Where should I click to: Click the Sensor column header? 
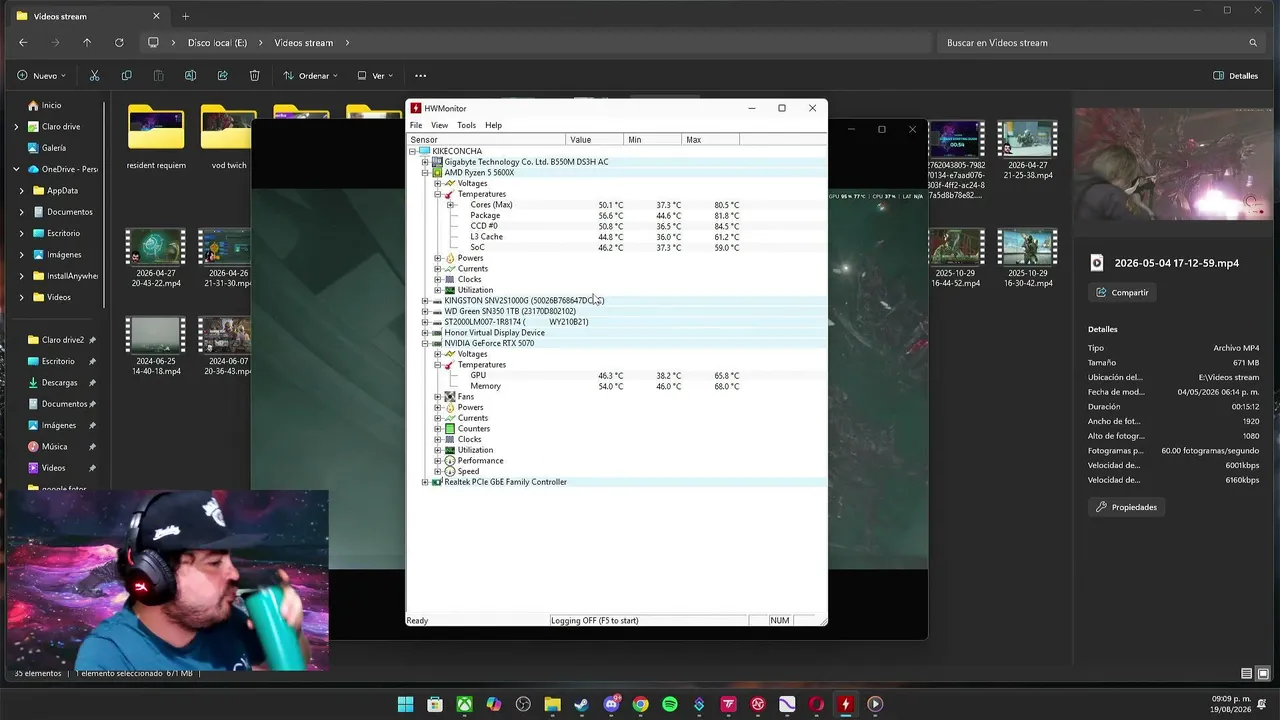pos(487,140)
